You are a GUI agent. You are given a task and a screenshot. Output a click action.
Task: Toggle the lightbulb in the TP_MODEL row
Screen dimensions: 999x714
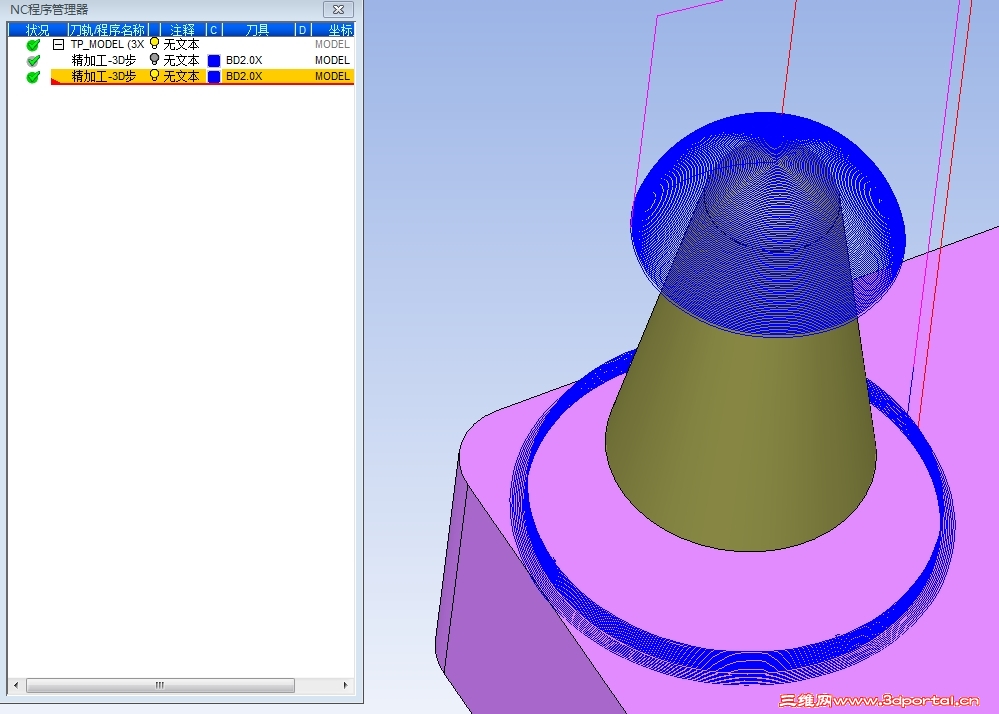(154, 43)
